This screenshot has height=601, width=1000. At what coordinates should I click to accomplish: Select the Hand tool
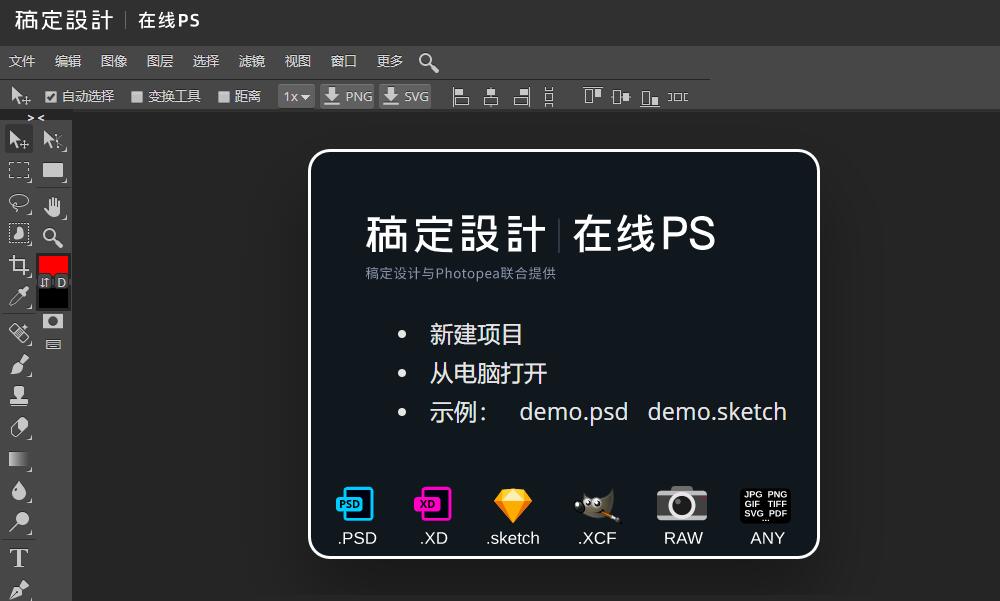point(53,206)
